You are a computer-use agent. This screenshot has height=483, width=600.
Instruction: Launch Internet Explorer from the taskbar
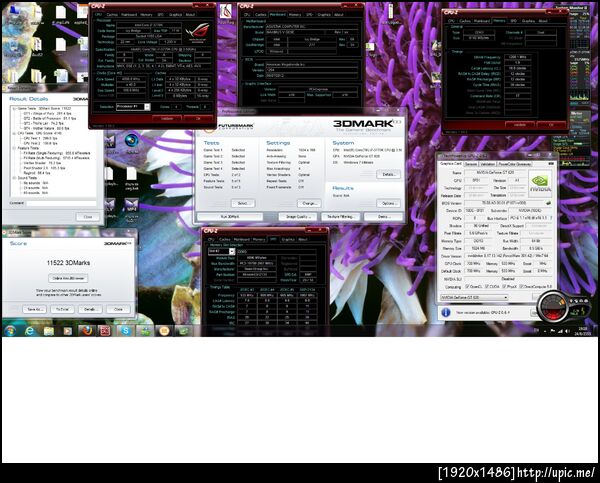pos(29,330)
